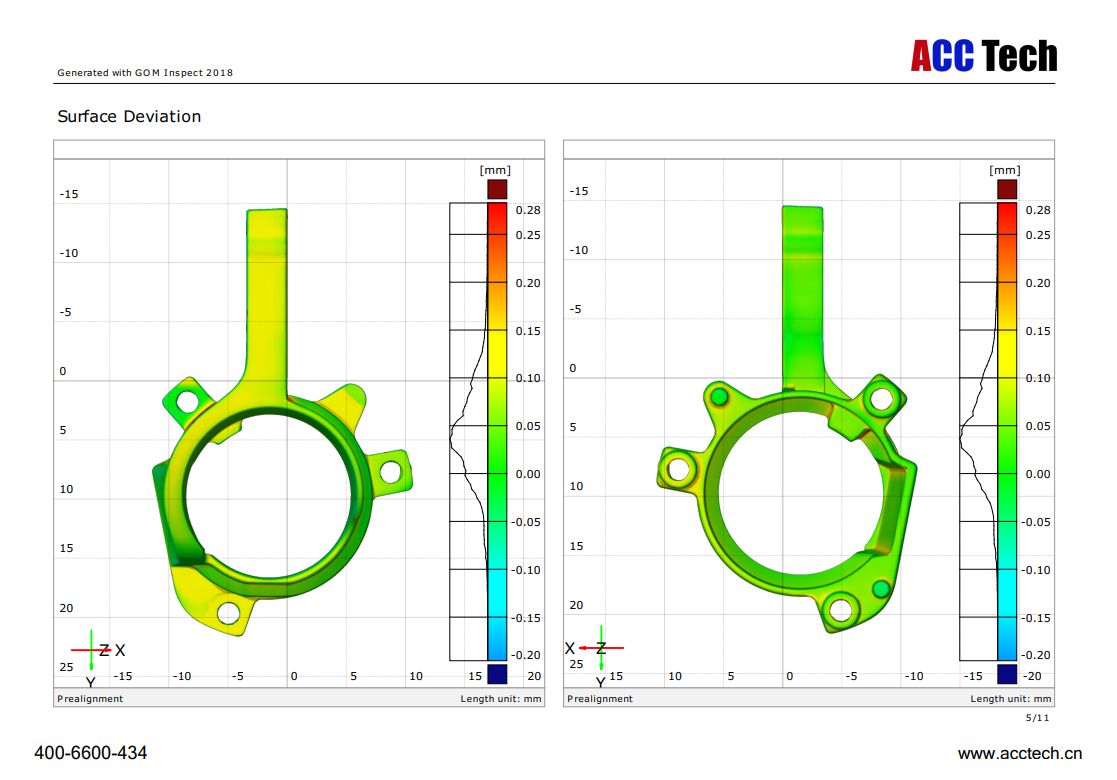Select the dark blue minimum swatch in right legend
The image size is (1117, 780).
coord(1006,674)
